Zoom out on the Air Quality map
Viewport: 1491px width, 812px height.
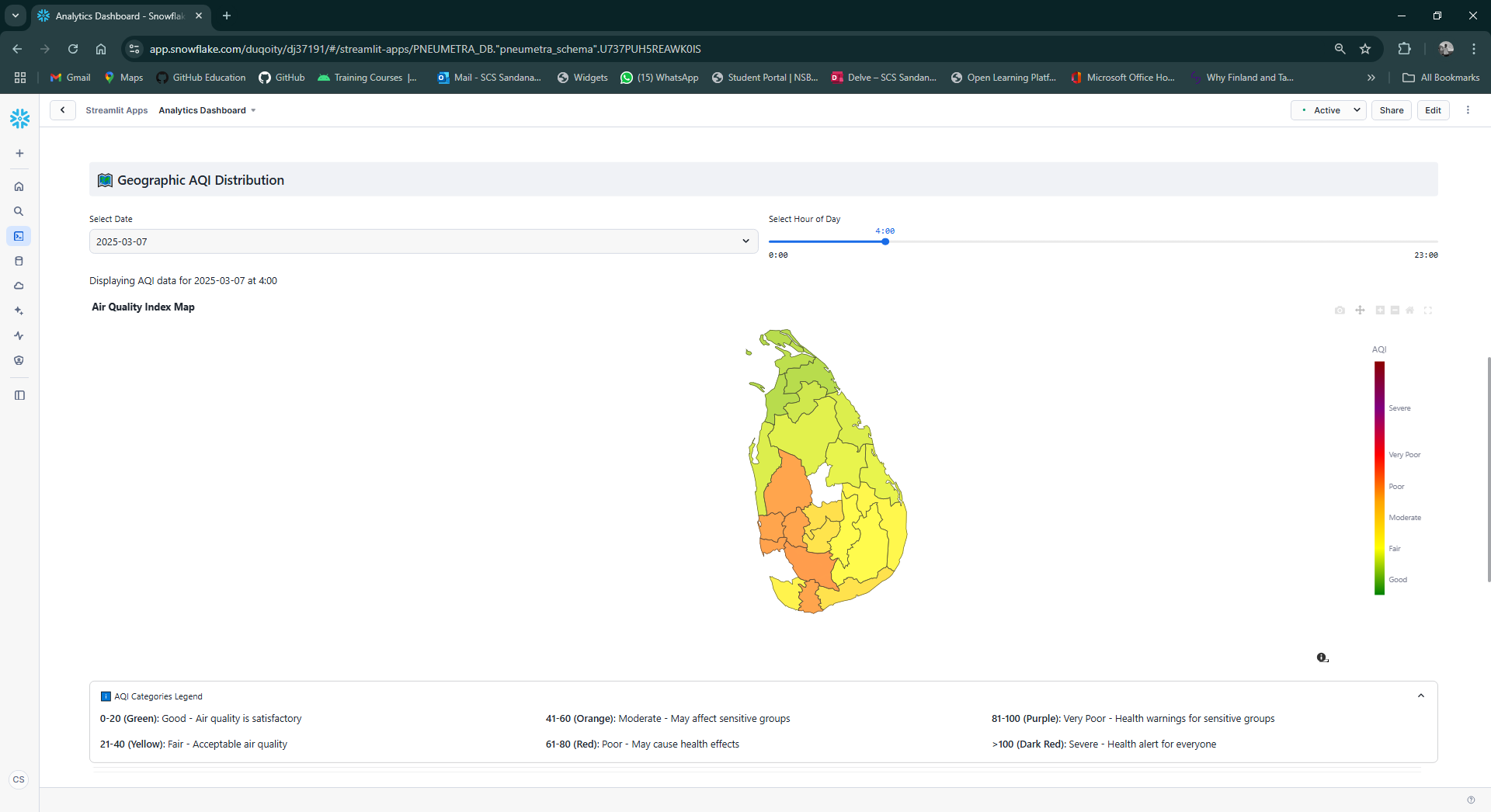1394,310
